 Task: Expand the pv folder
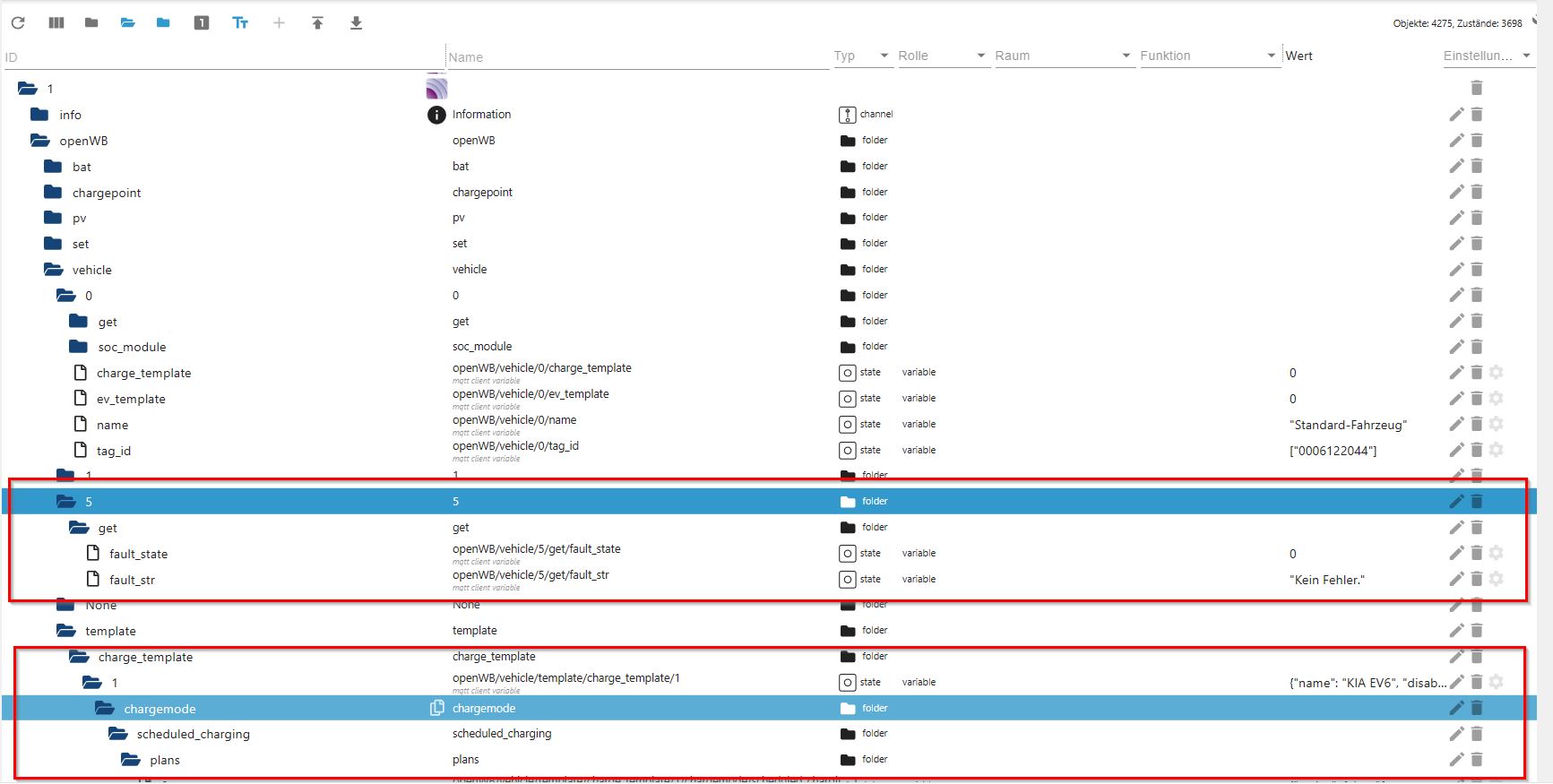[x=53, y=218]
